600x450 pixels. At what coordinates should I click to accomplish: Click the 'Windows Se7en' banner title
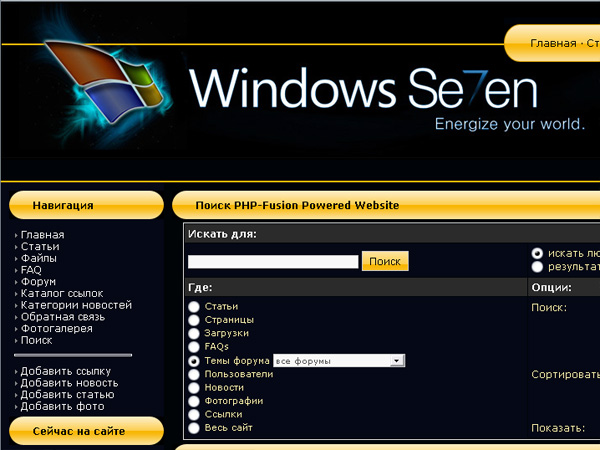364,88
